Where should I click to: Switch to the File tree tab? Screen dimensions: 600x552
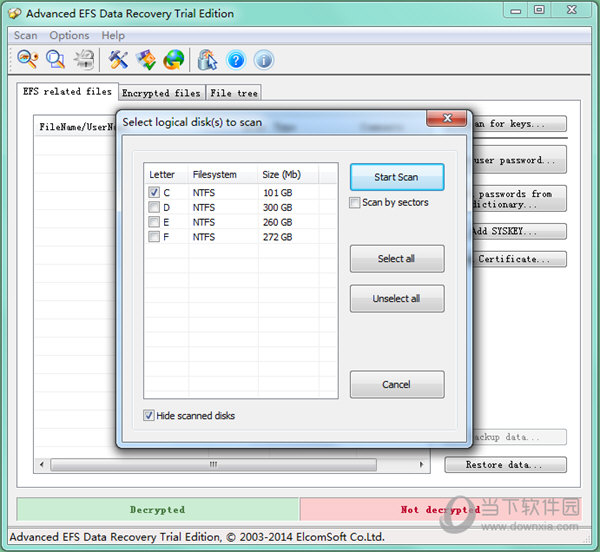233,93
